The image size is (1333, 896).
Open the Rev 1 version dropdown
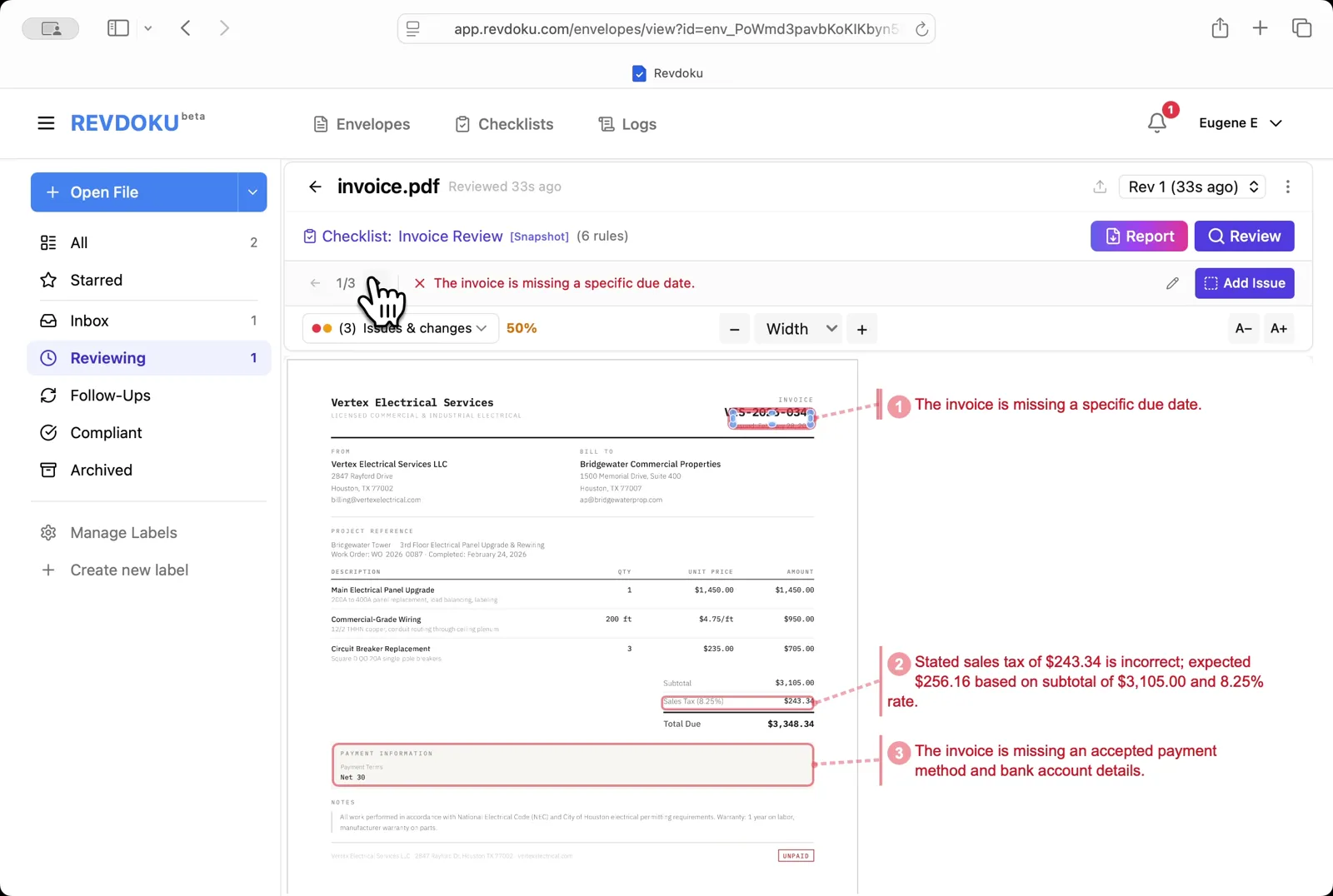pyautogui.click(x=1191, y=187)
